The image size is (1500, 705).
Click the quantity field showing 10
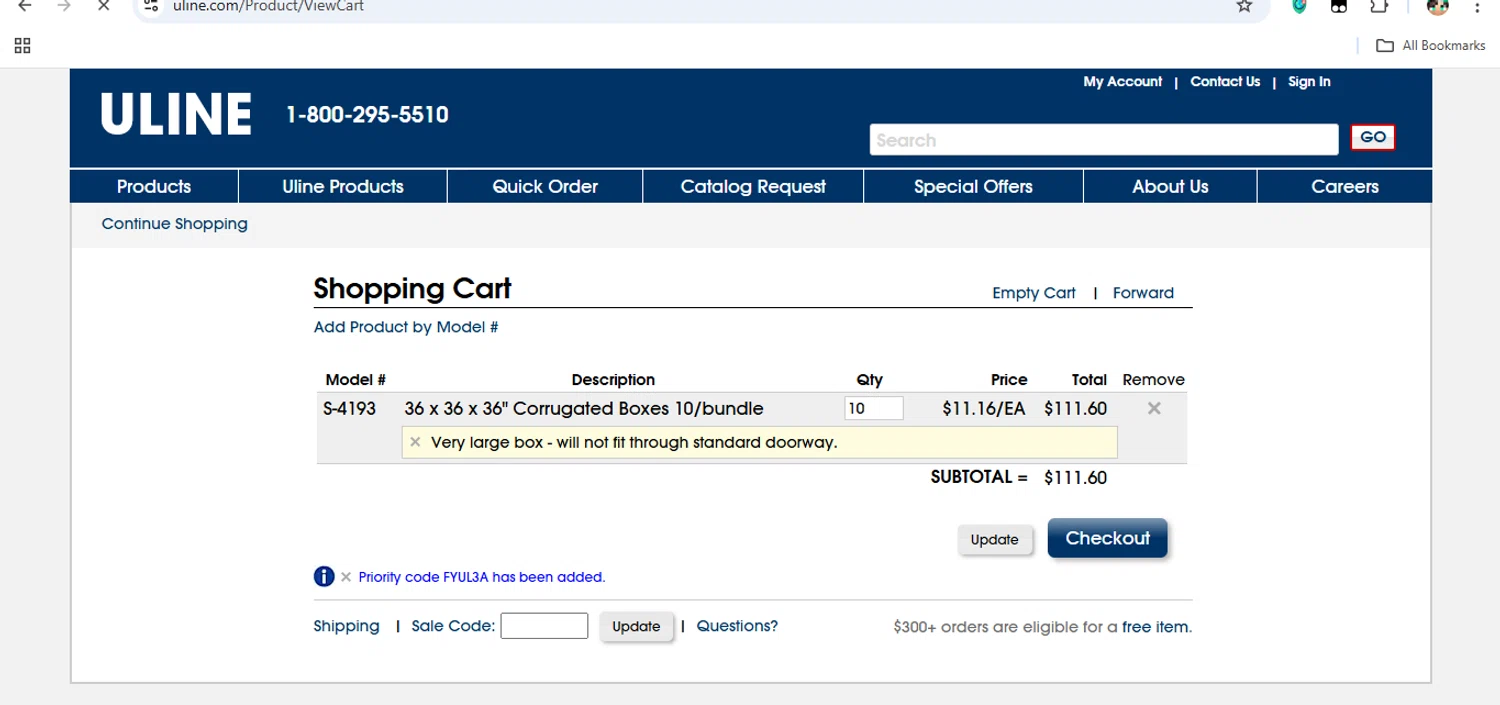point(873,408)
